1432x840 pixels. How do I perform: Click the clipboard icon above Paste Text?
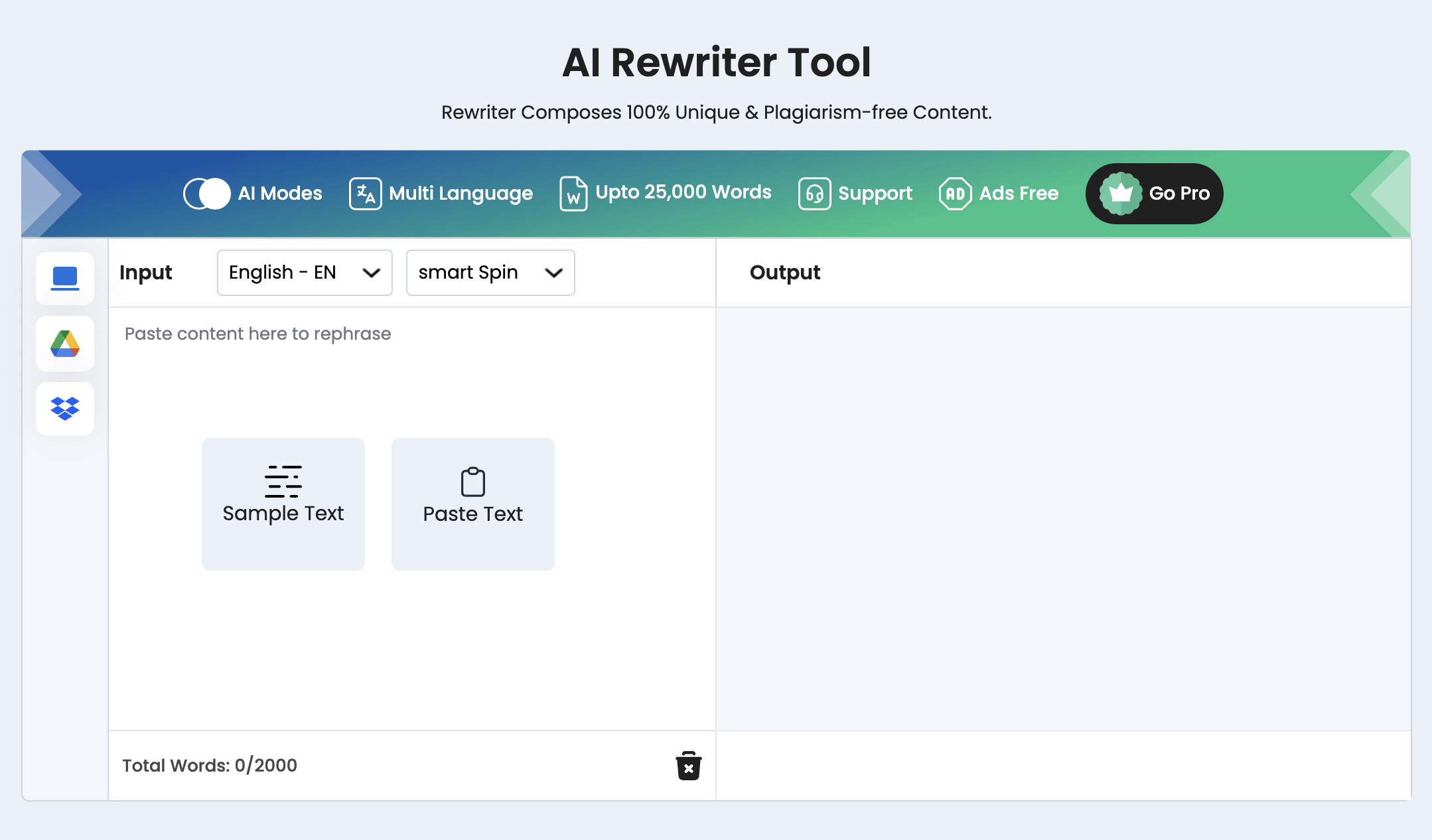[x=473, y=482]
